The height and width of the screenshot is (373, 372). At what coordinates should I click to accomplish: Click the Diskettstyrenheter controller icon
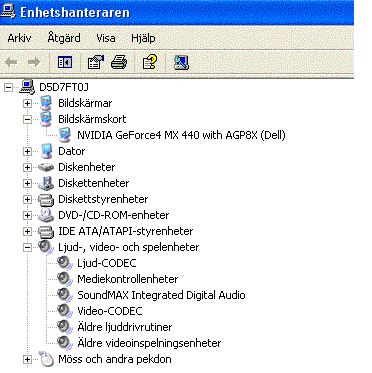[46, 199]
